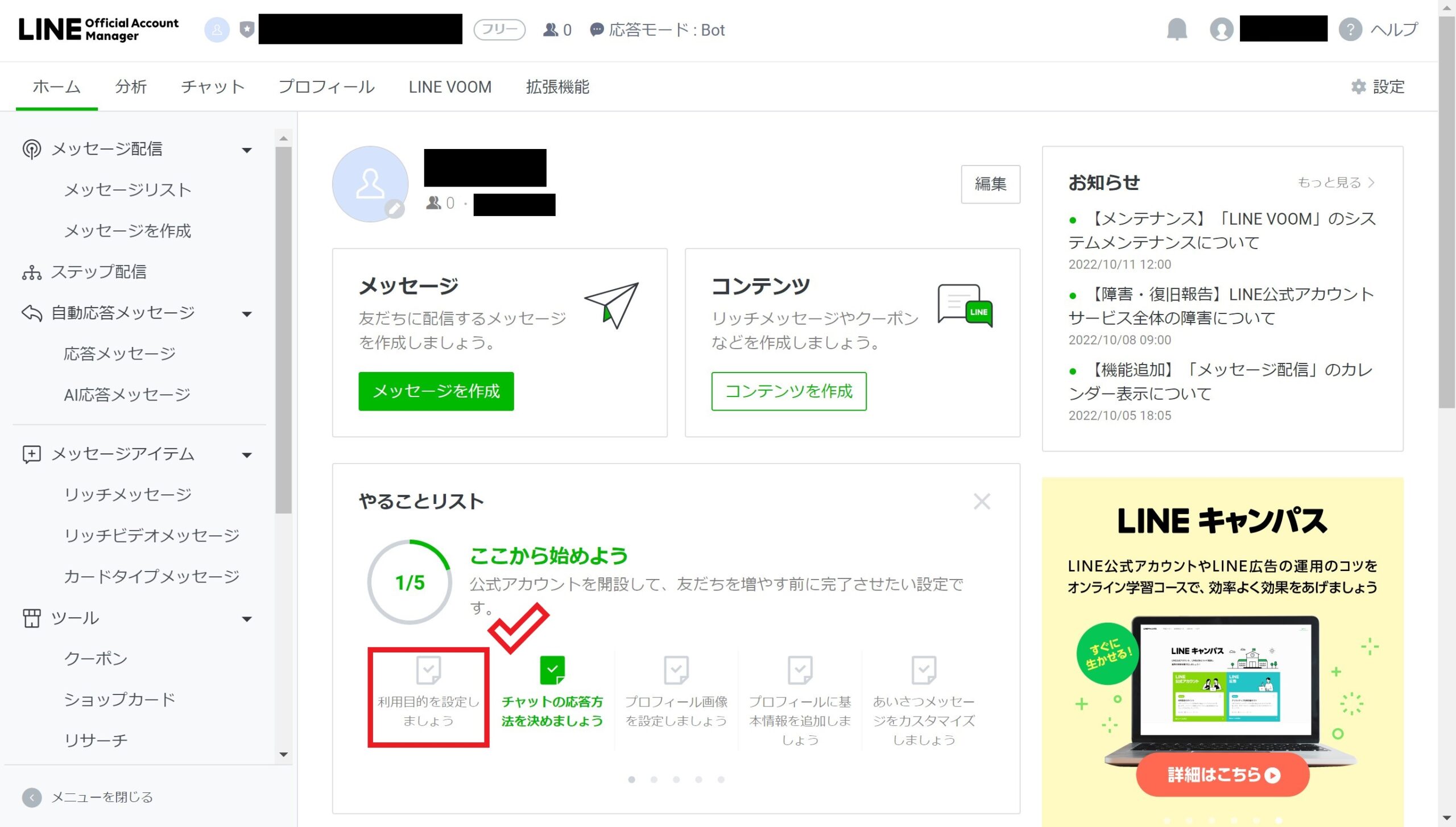This screenshot has width=1456, height=827.
Task: Click the paper airplane message icon
Action: 612,305
